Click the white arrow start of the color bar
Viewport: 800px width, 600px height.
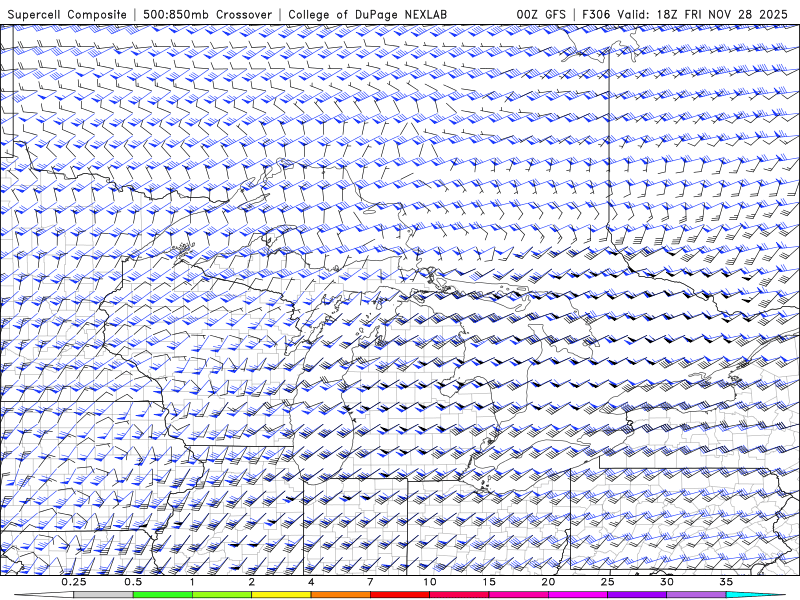tap(45, 595)
